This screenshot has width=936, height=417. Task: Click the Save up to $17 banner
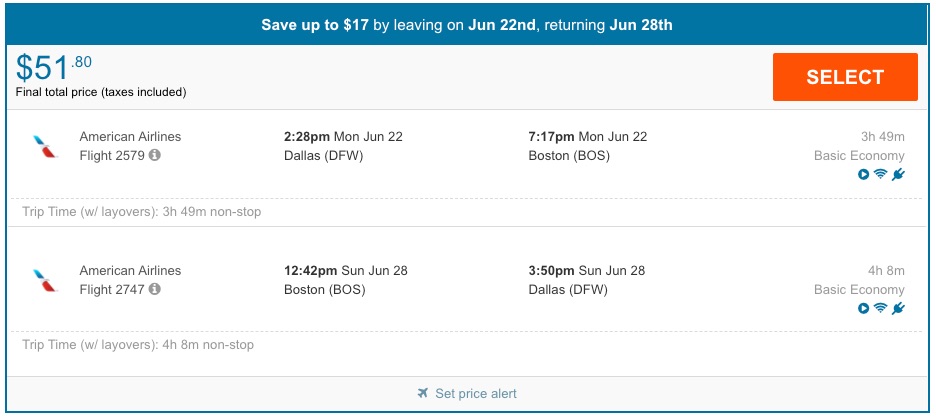click(467, 24)
